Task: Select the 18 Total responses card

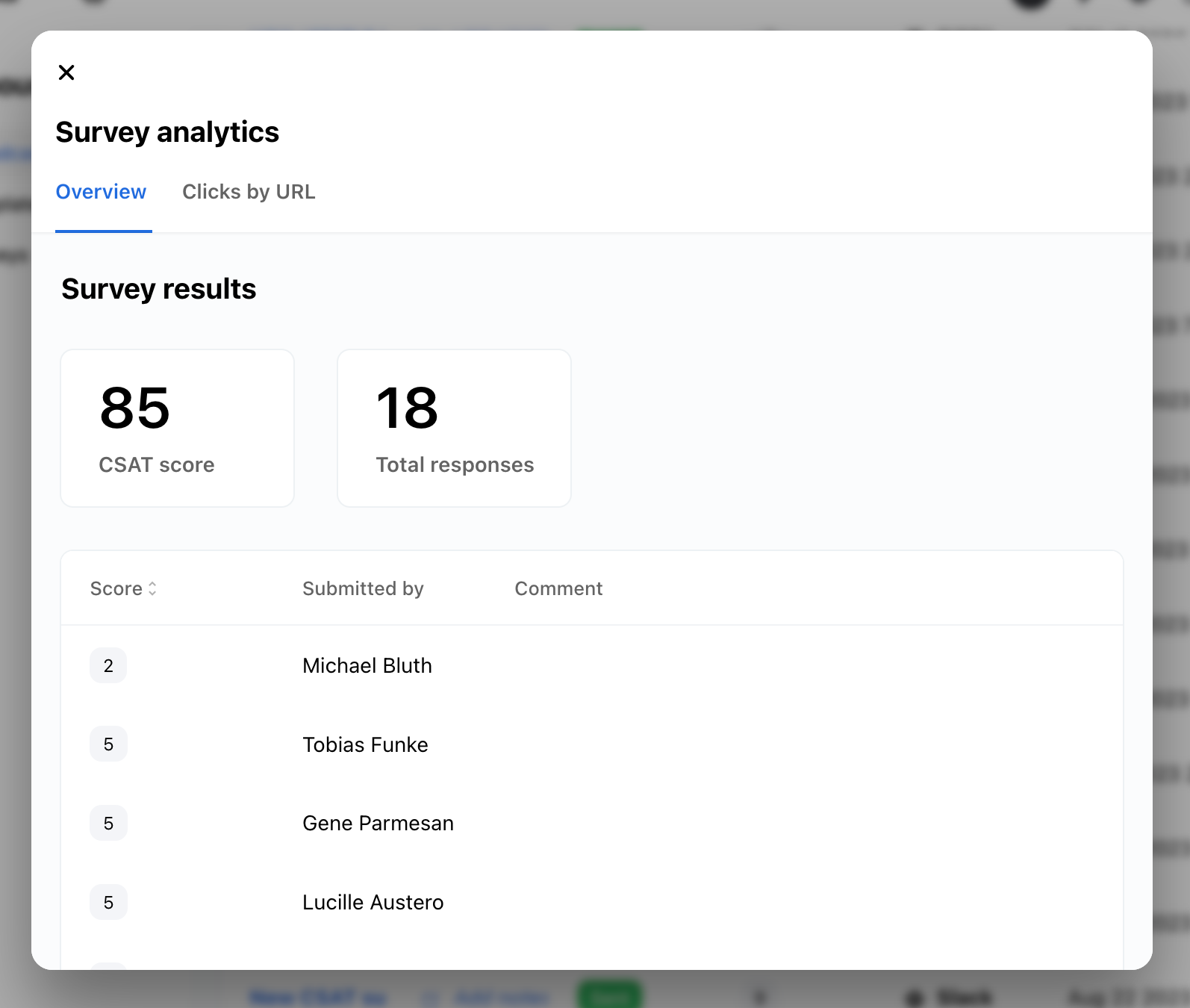Action: (454, 428)
